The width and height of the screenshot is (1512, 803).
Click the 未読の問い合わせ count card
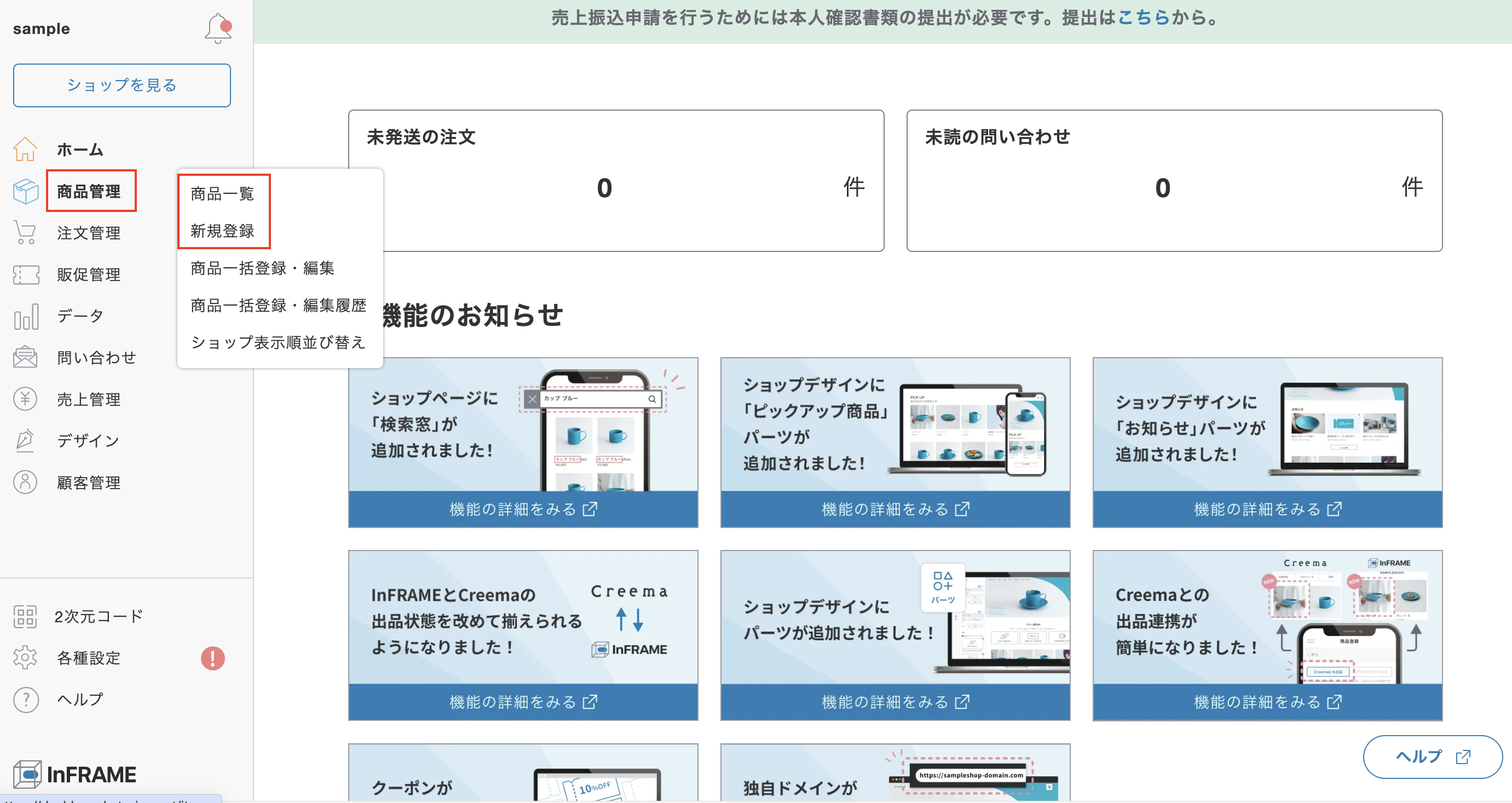pyautogui.click(x=1174, y=181)
